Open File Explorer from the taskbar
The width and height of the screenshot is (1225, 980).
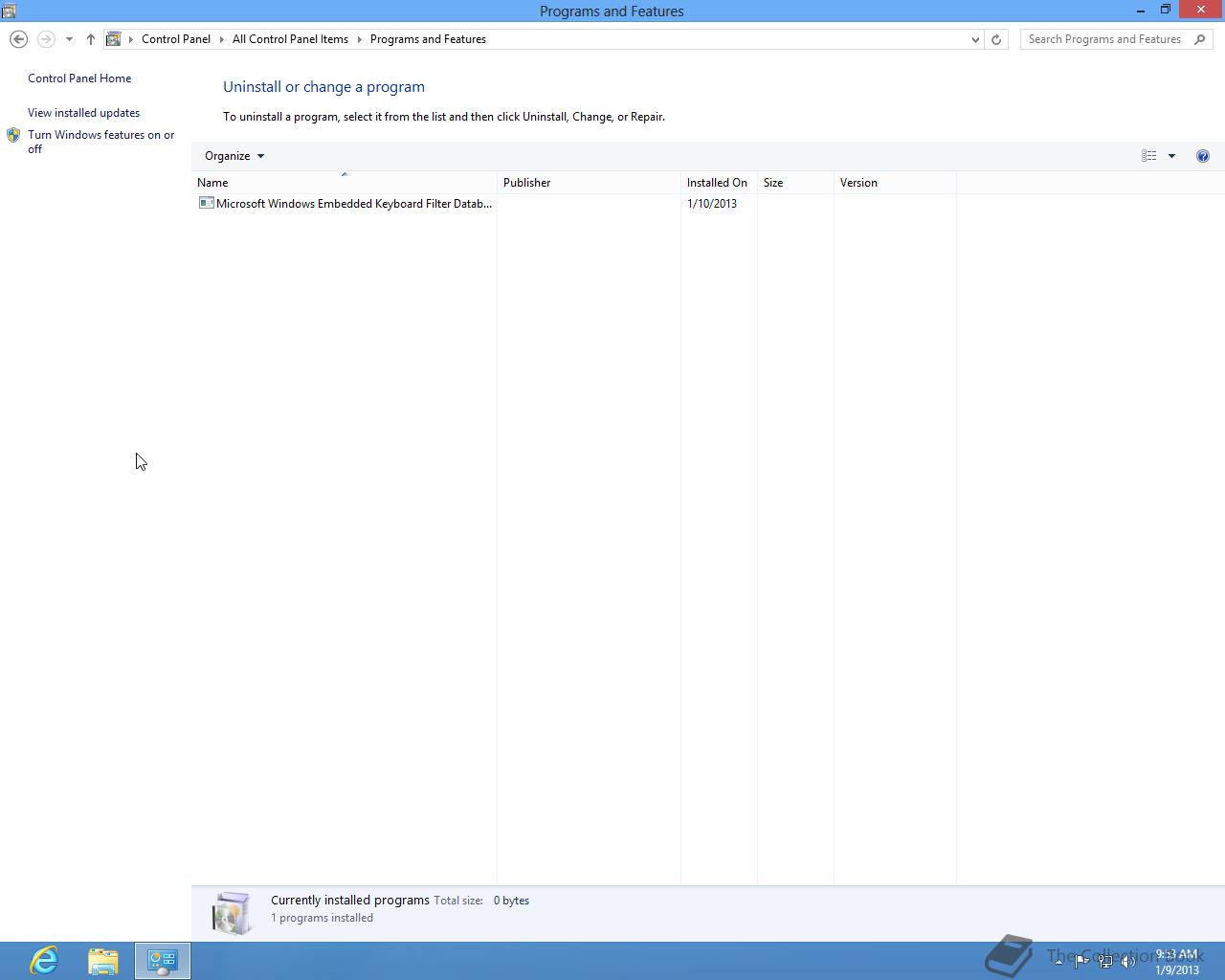point(103,961)
